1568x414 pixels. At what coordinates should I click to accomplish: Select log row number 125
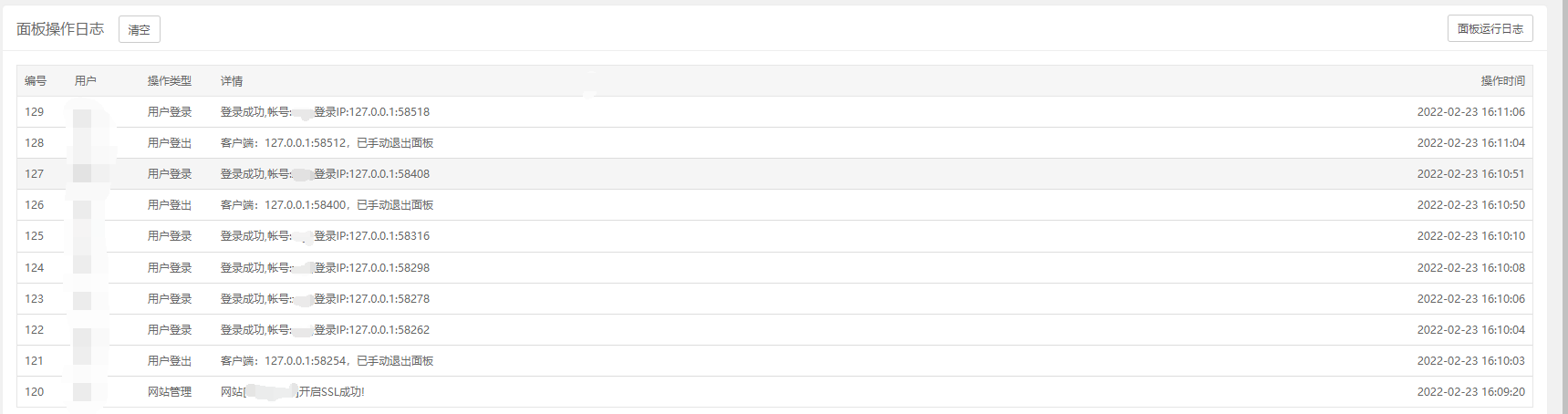click(774, 235)
